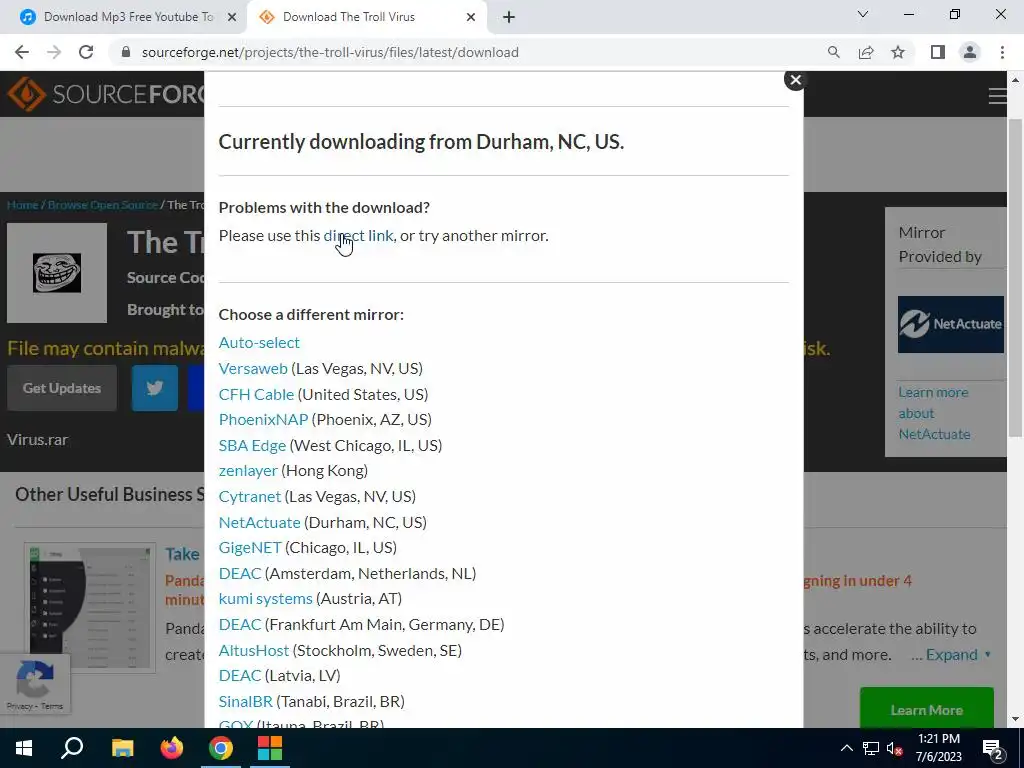Select the DEAC Latvia mirror
This screenshot has height=768, width=1024.
click(240, 675)
